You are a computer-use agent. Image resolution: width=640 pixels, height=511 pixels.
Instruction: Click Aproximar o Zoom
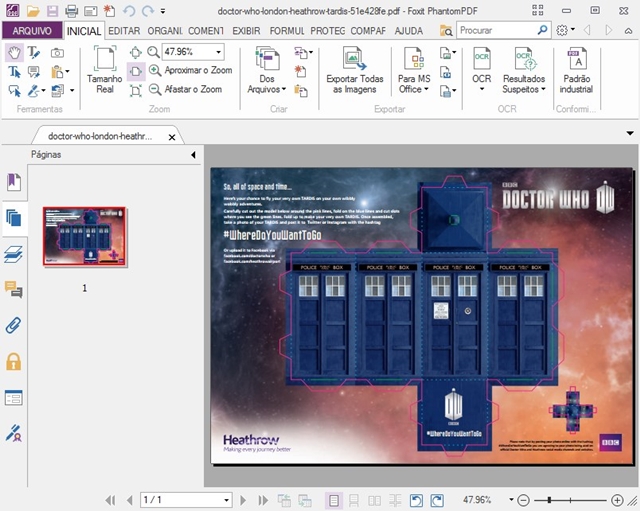[x=190, y=70]
